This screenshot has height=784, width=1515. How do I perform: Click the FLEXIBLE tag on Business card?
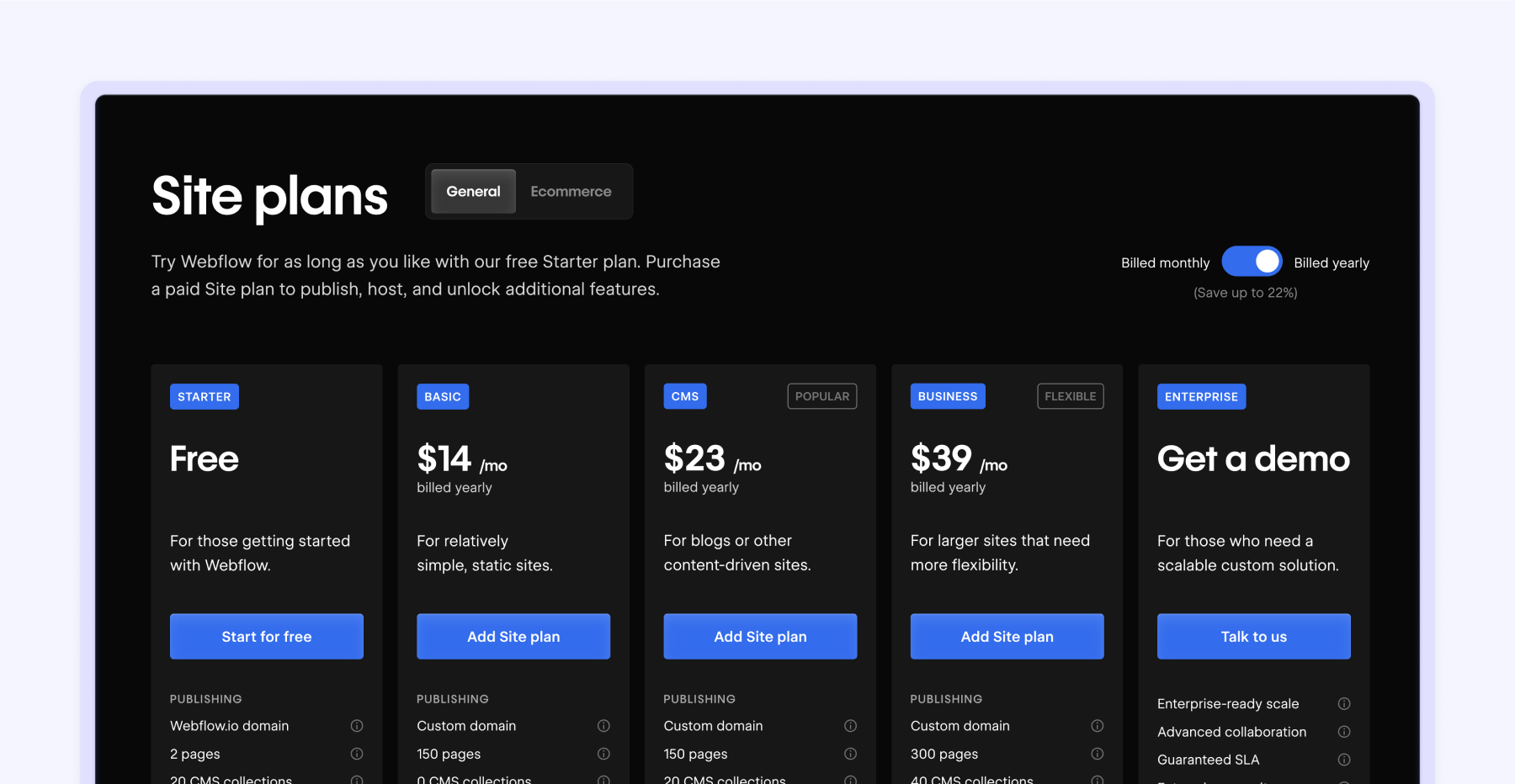pyautogui.click(x=1071, y=396)
